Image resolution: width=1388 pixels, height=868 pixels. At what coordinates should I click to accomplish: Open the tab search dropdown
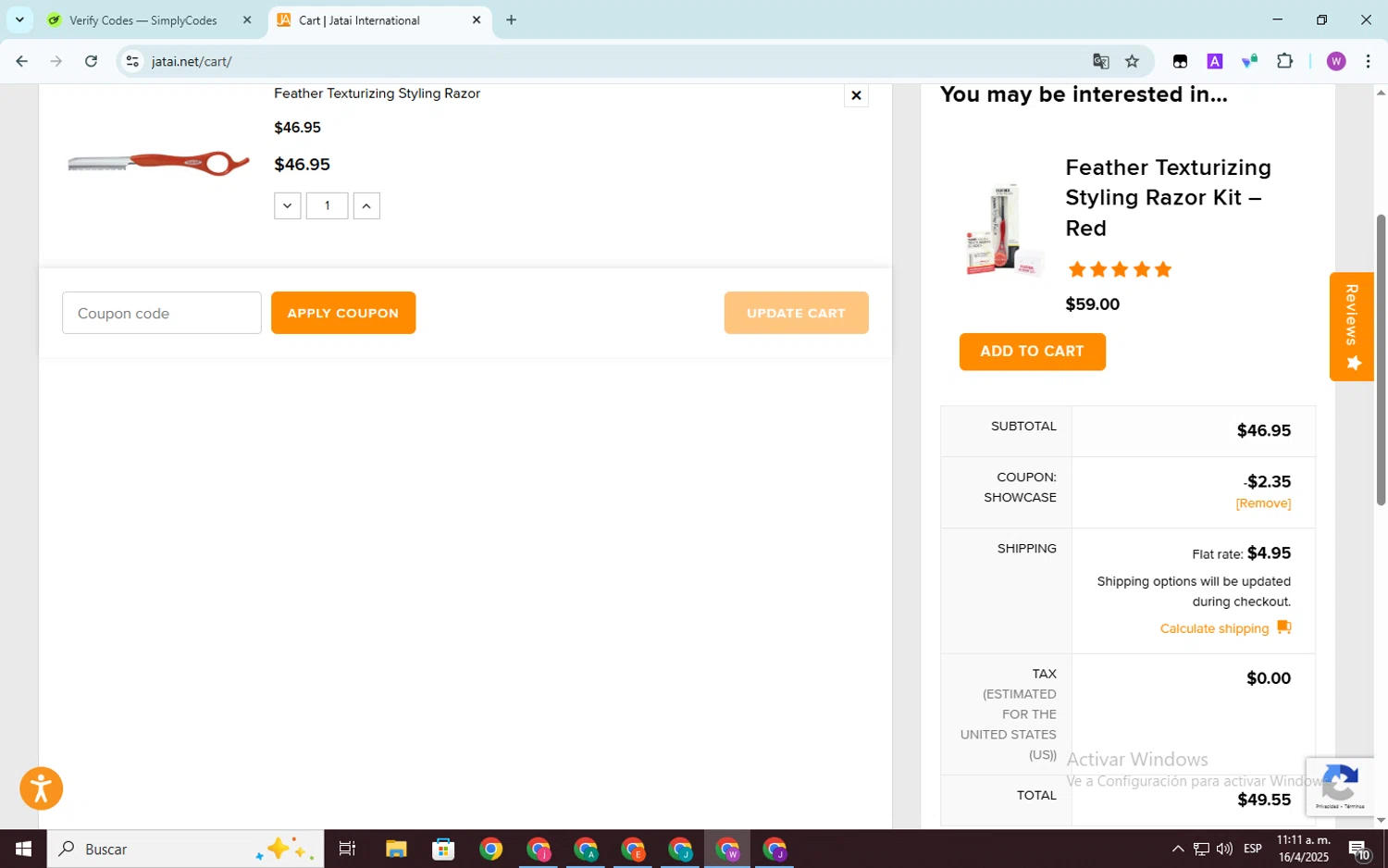[x=19, y=20]
